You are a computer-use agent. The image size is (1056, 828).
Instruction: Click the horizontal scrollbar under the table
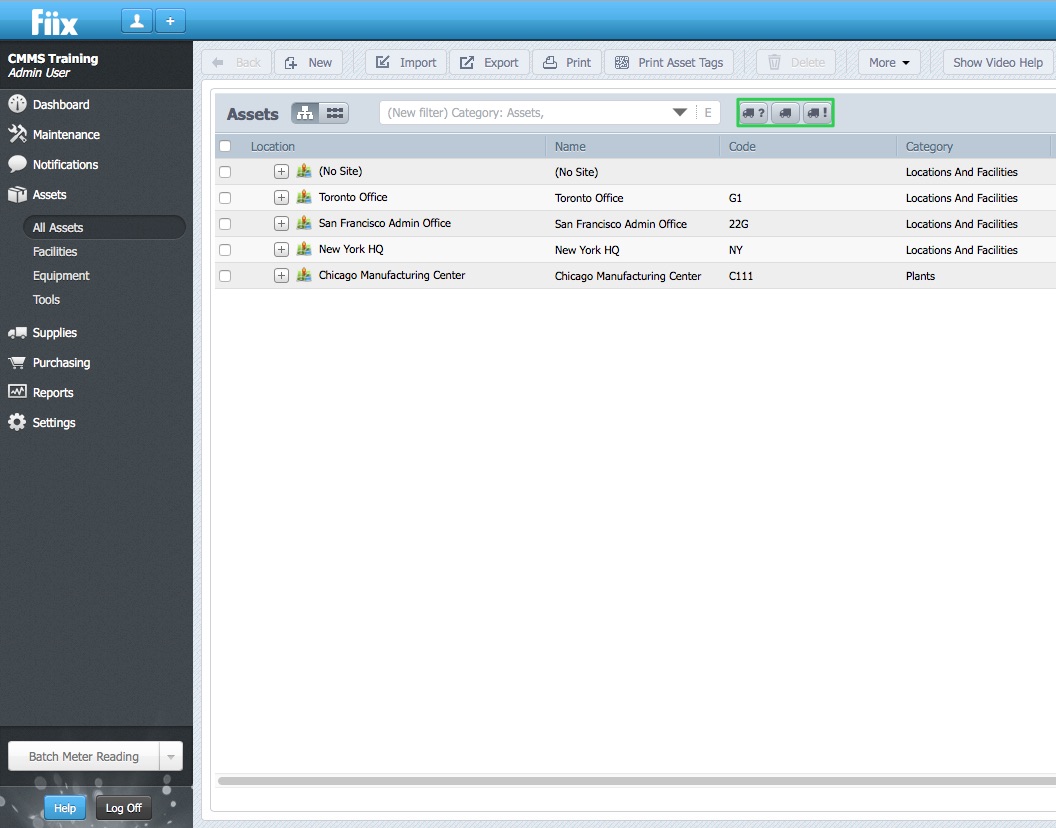635,780
